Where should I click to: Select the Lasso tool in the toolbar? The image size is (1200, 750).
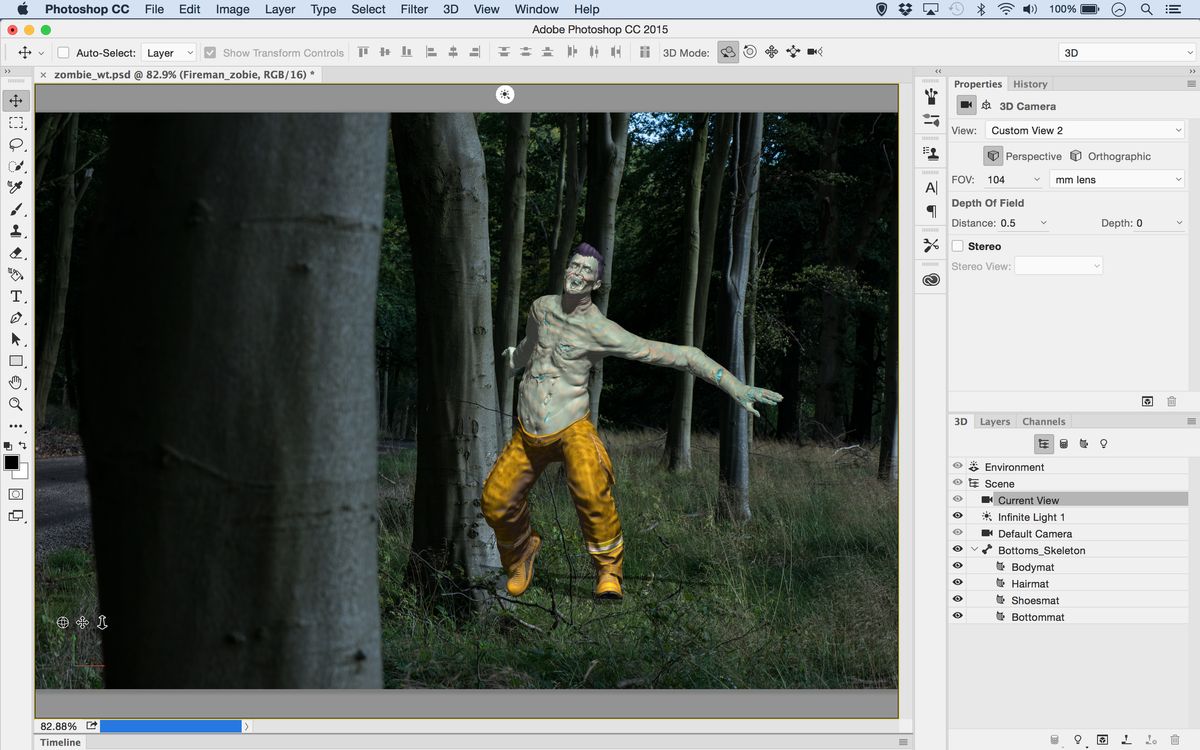15,145
